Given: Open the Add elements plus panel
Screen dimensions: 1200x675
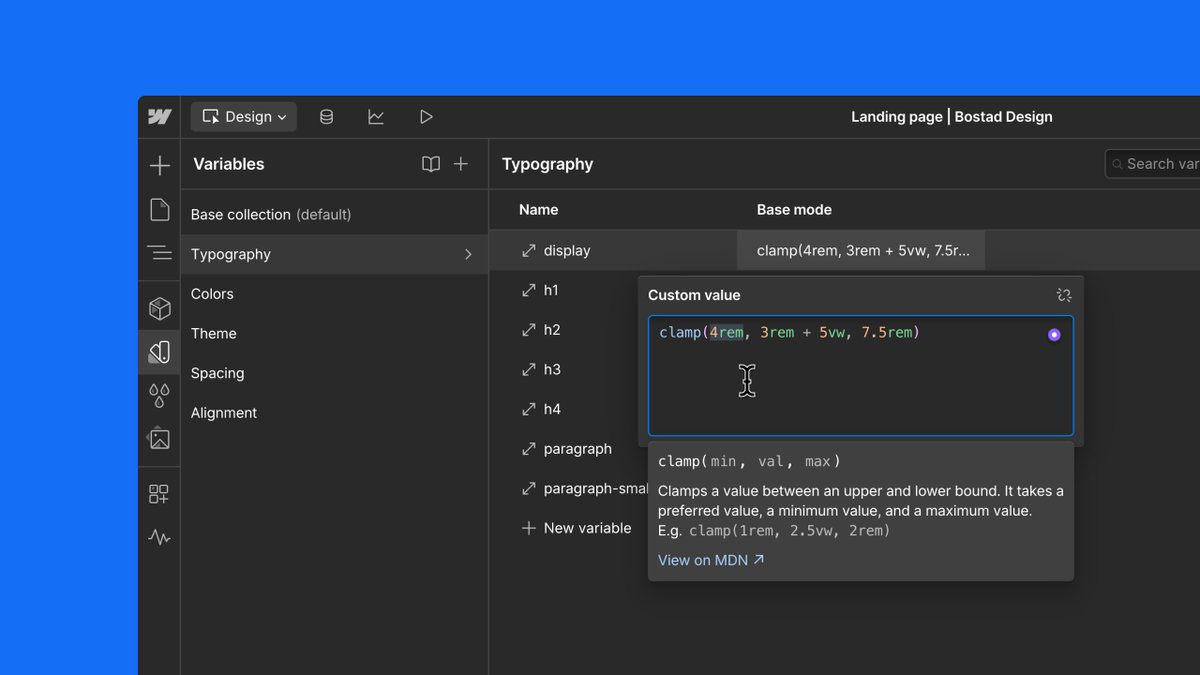Looking at the screenshot, I should 159,166.
